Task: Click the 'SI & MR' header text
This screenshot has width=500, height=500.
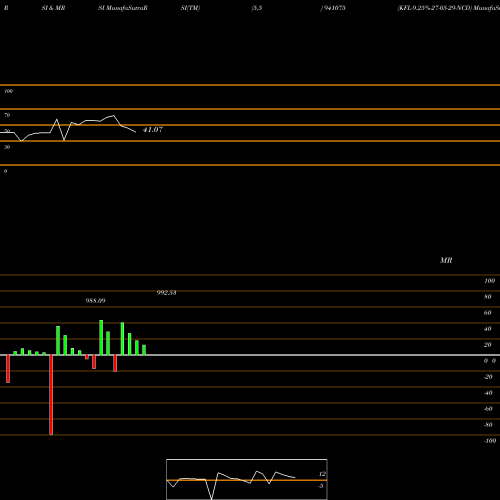Action: click(x=53, y=8)
